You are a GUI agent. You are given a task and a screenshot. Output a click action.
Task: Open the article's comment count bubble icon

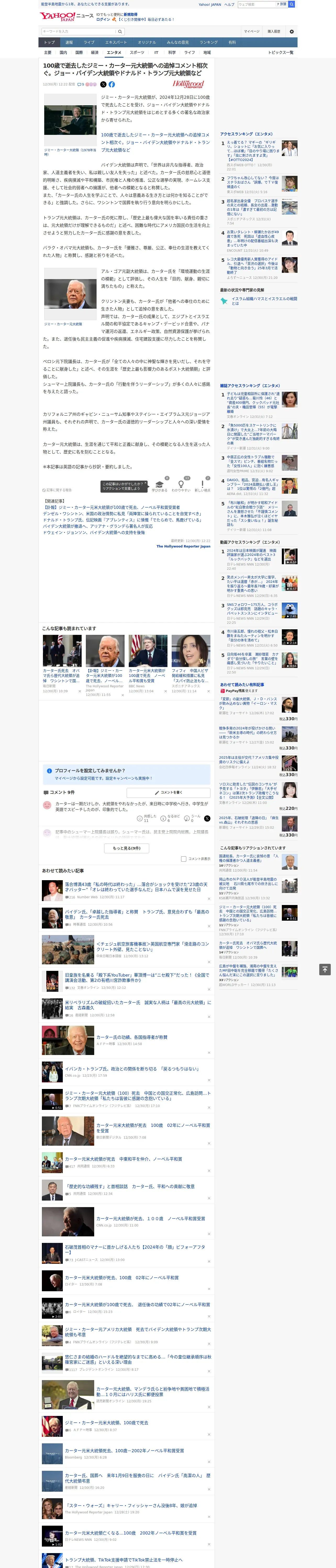click(x=79, y=85)
